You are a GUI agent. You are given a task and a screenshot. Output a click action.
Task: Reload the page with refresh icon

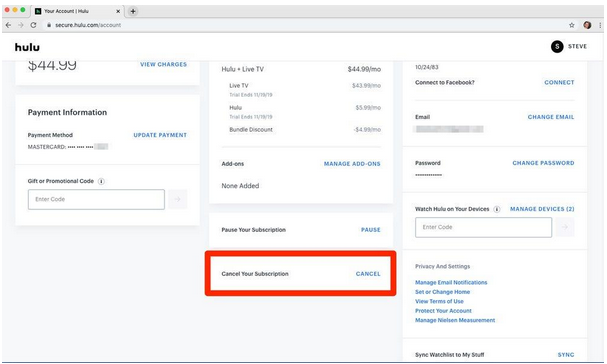pos(33,25)
